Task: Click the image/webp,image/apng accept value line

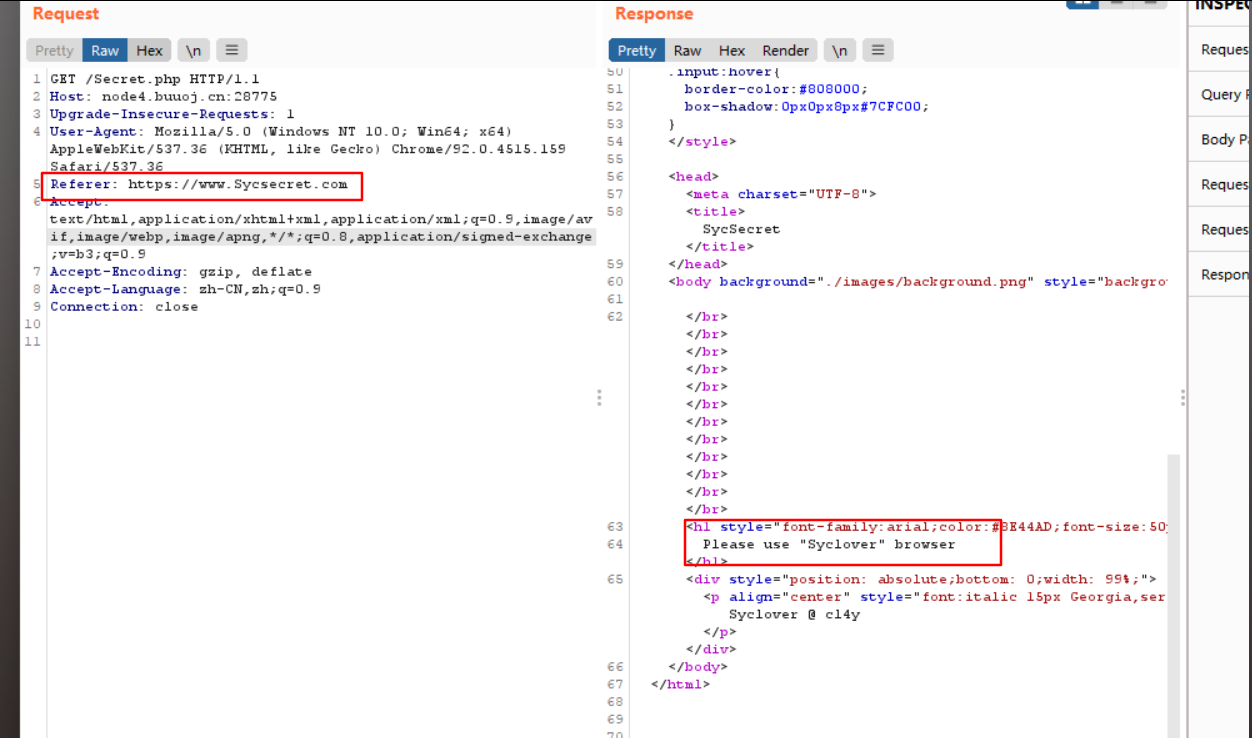Action: click(321, 237)
